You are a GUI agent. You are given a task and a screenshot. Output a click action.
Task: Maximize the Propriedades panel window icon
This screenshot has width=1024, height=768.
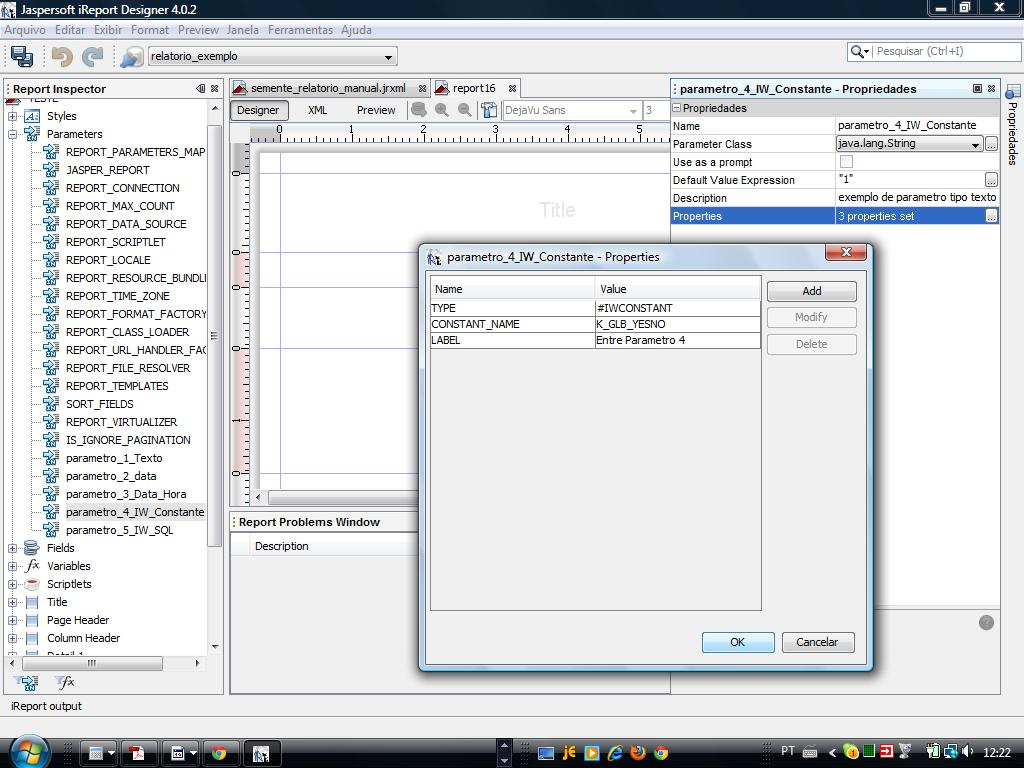tap(978, 88)
